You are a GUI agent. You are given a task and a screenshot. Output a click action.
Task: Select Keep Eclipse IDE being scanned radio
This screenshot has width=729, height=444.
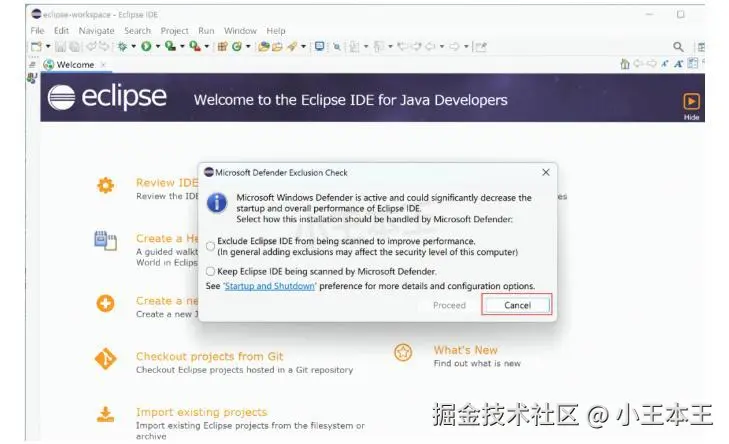point(211,271)
